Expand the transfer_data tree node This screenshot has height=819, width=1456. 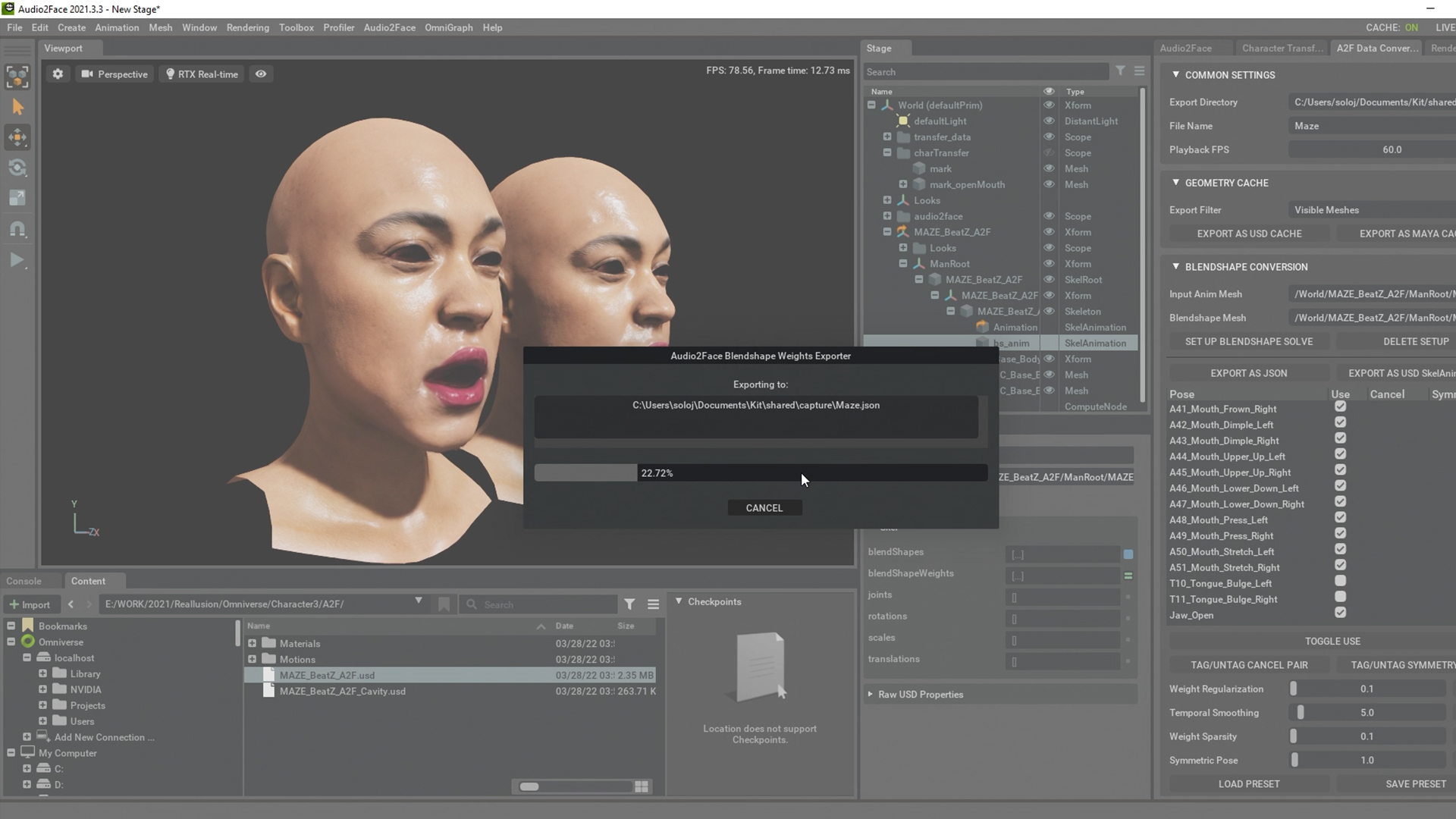click(886, 136)
